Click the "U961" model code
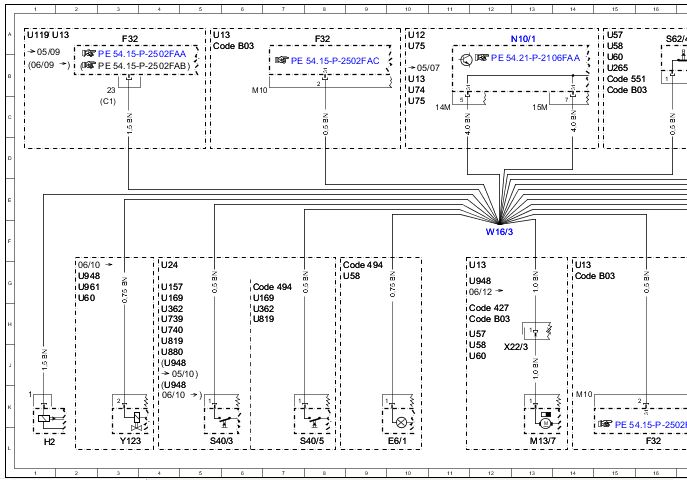Screen dimensions: 687x480 coord(89,287)
